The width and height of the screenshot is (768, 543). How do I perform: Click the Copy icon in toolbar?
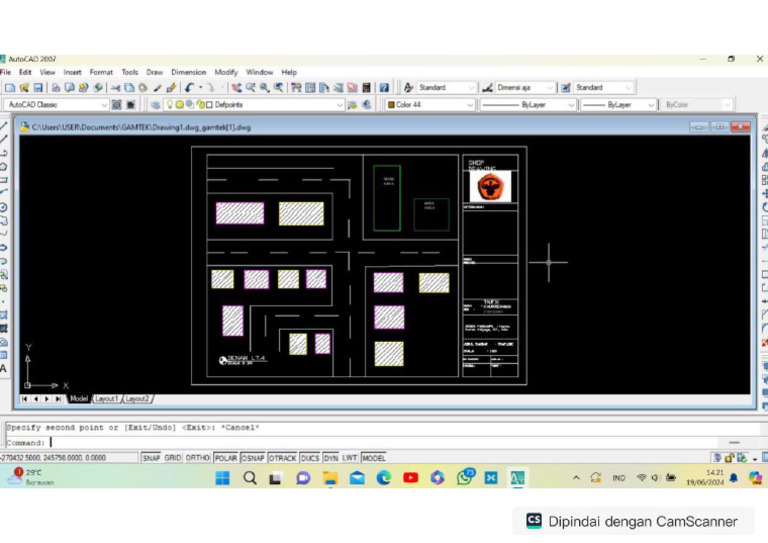[x=129, y=88]
